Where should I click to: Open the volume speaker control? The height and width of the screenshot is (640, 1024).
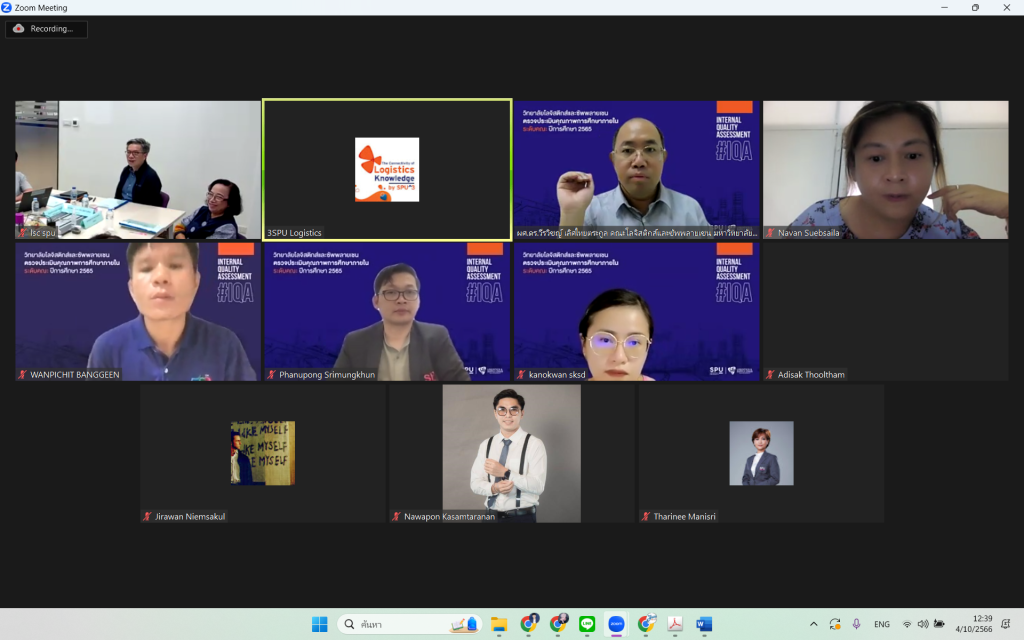point(923,624)
